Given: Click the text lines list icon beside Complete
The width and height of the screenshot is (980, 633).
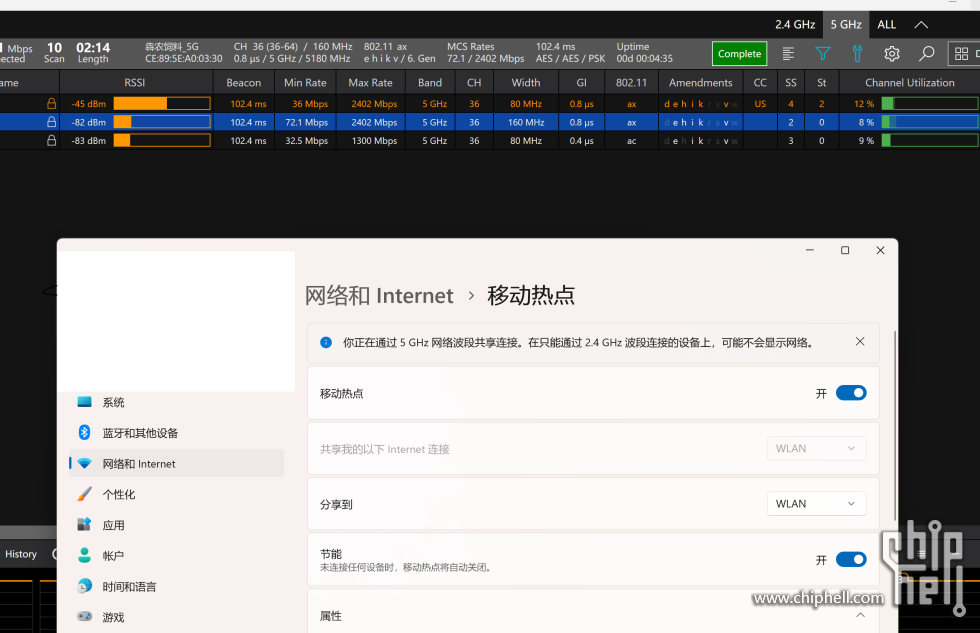Looking at the screenshot, I should [x=788, y=54].
